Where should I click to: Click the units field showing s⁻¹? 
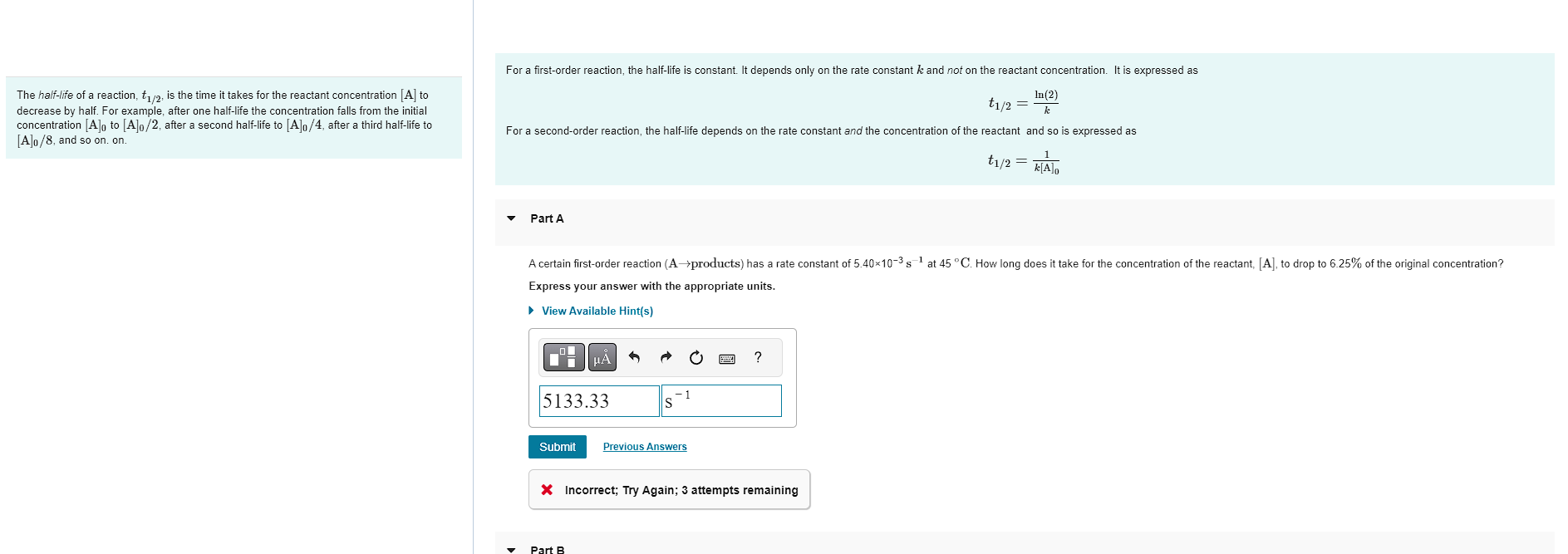point(721,400)
